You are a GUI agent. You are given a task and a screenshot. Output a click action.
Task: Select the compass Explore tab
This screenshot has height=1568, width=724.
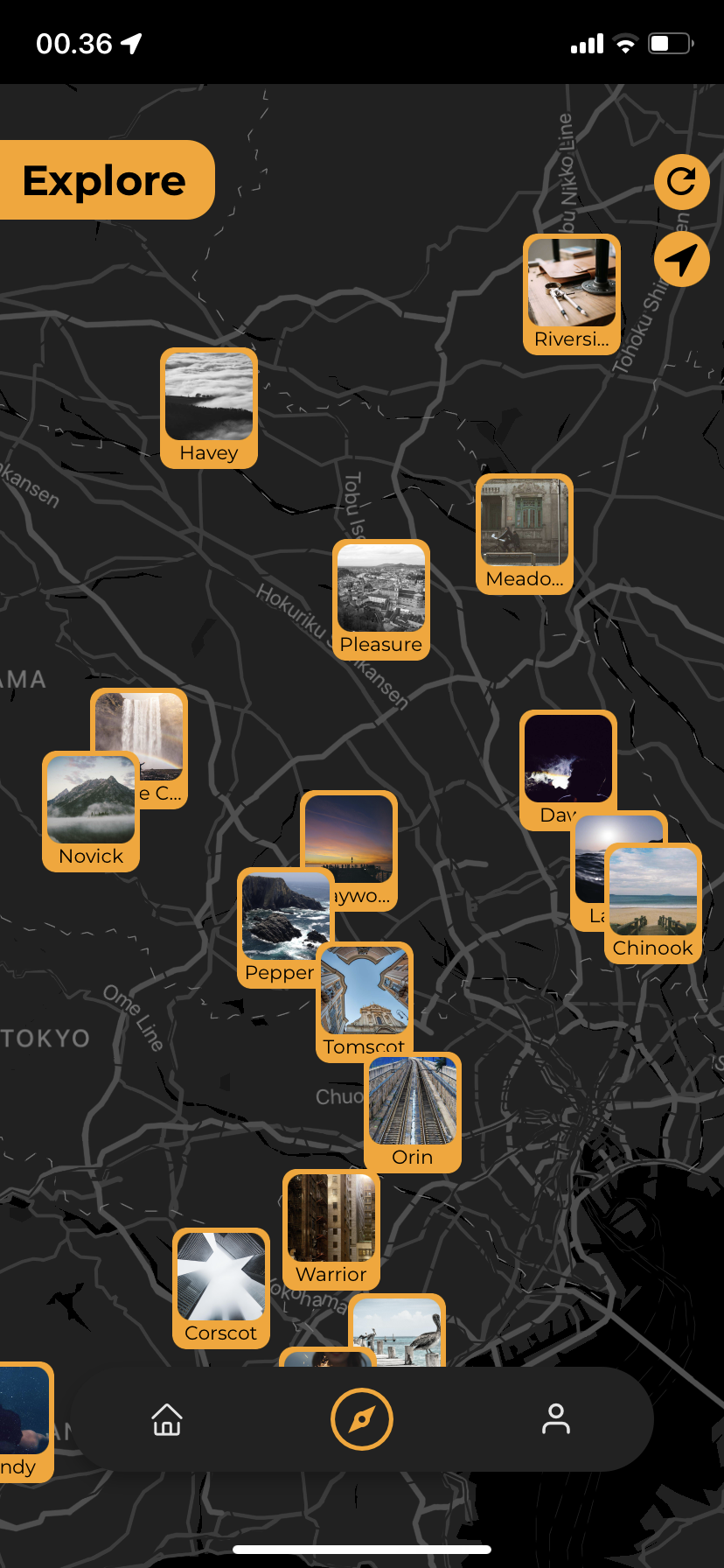pos(362,1419)
